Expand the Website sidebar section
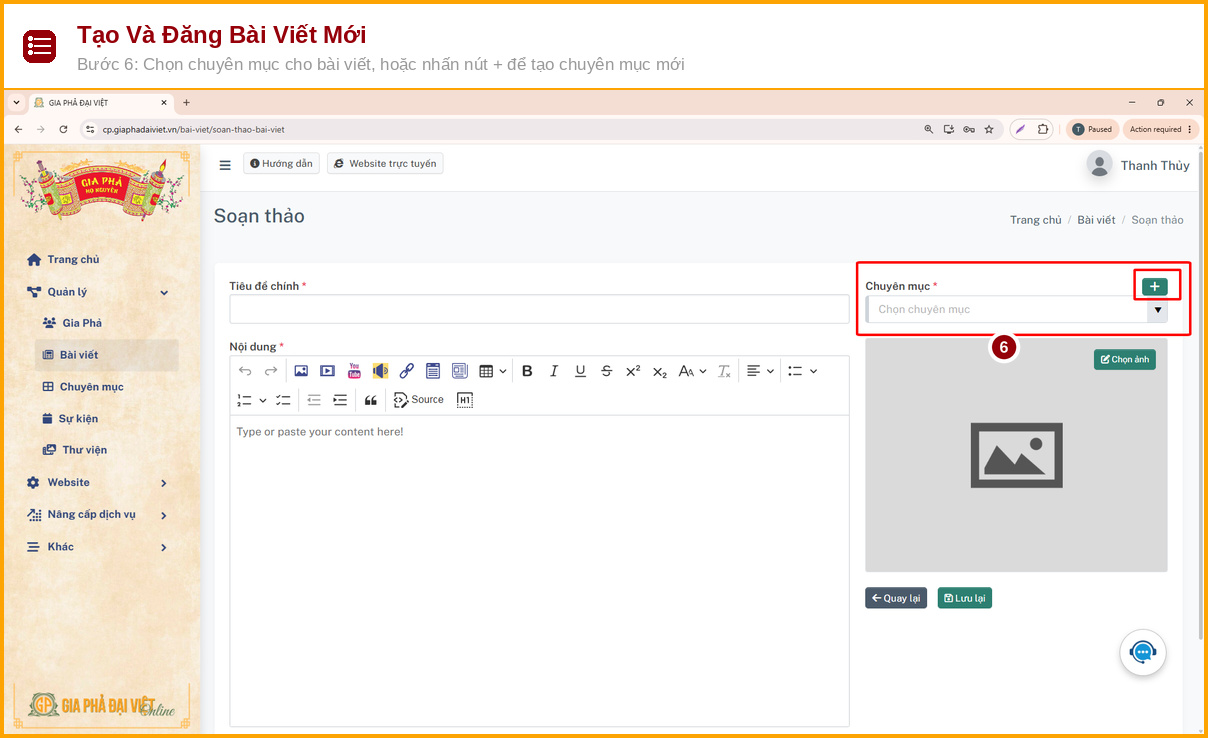The height and width of the screenshot is (738, 1208). pyautogui.click(x=98, y=483)
